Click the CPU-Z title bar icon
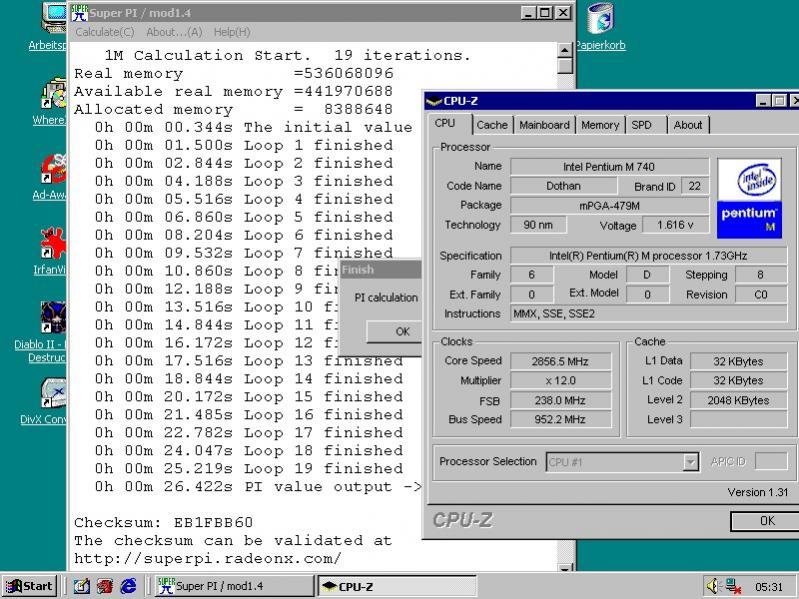 coord(434,101)
